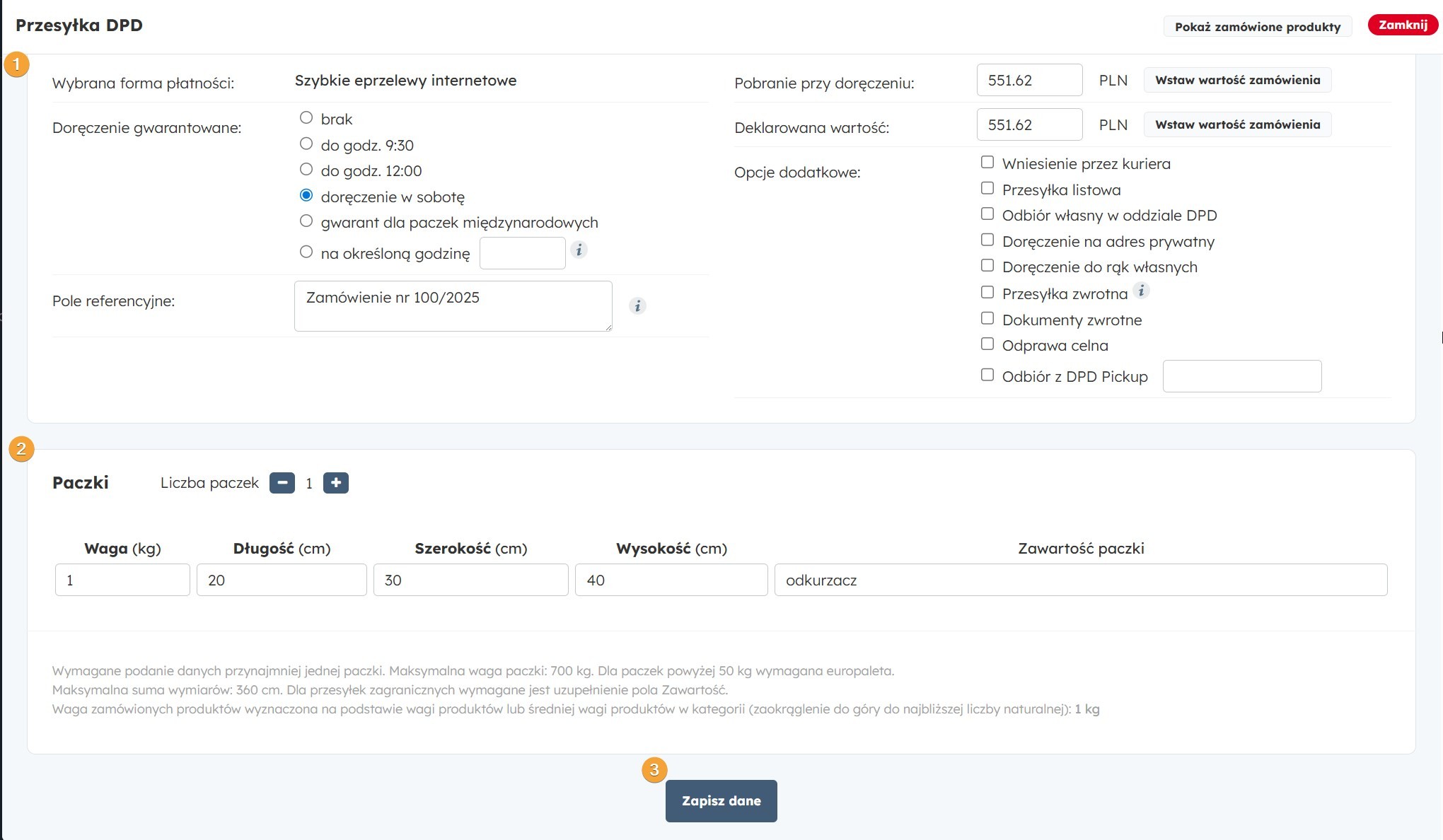Select 'do godz. 9:30' delivery option
Viewport: 1443px width, 840px height.
(306, 144)
